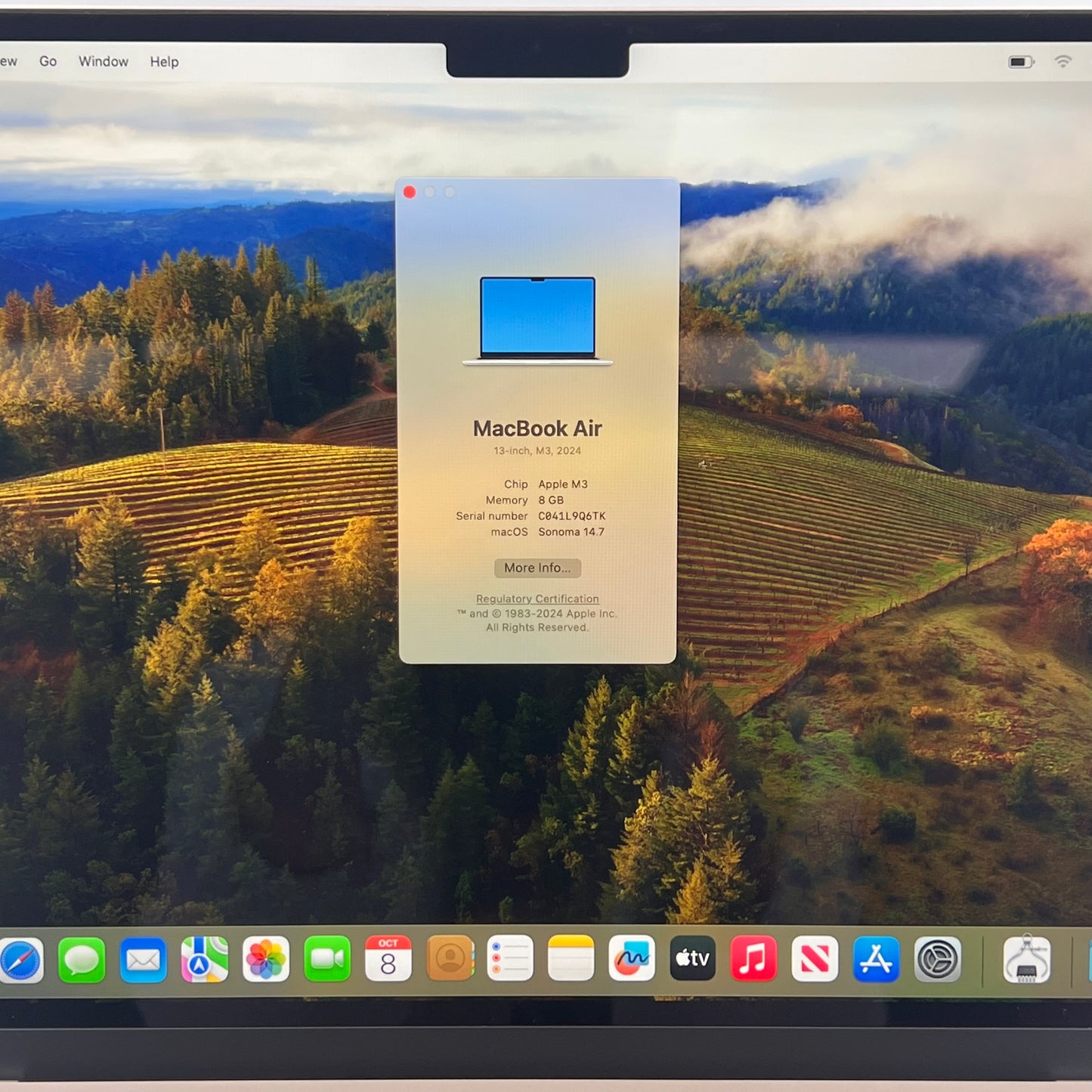The height and width of the screenshot is (1092, 1092).
Task: Open the Mail app in Dock
Action: pyautogui.click(x=143, y=960)
